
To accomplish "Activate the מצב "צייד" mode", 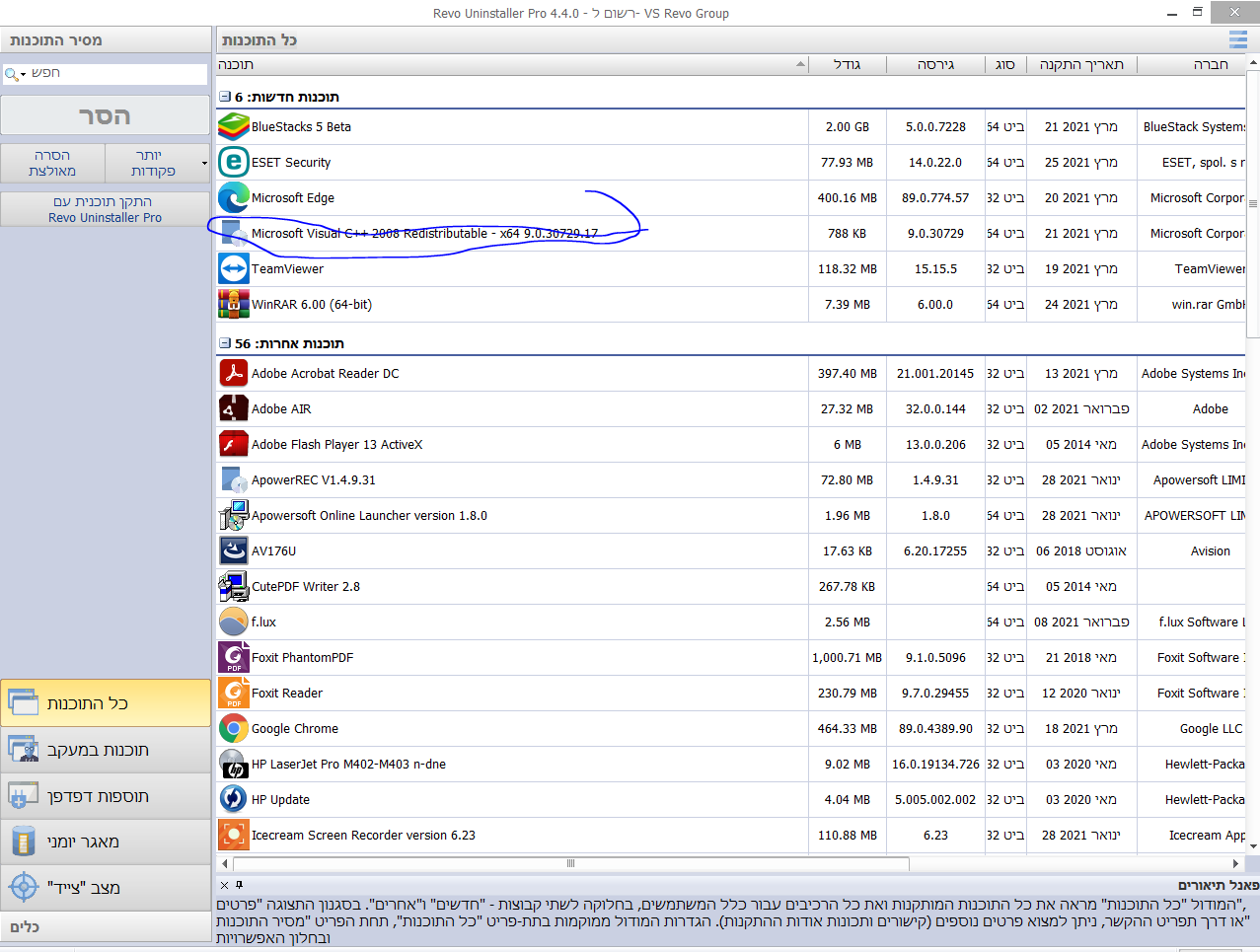I will pos(106,888).
